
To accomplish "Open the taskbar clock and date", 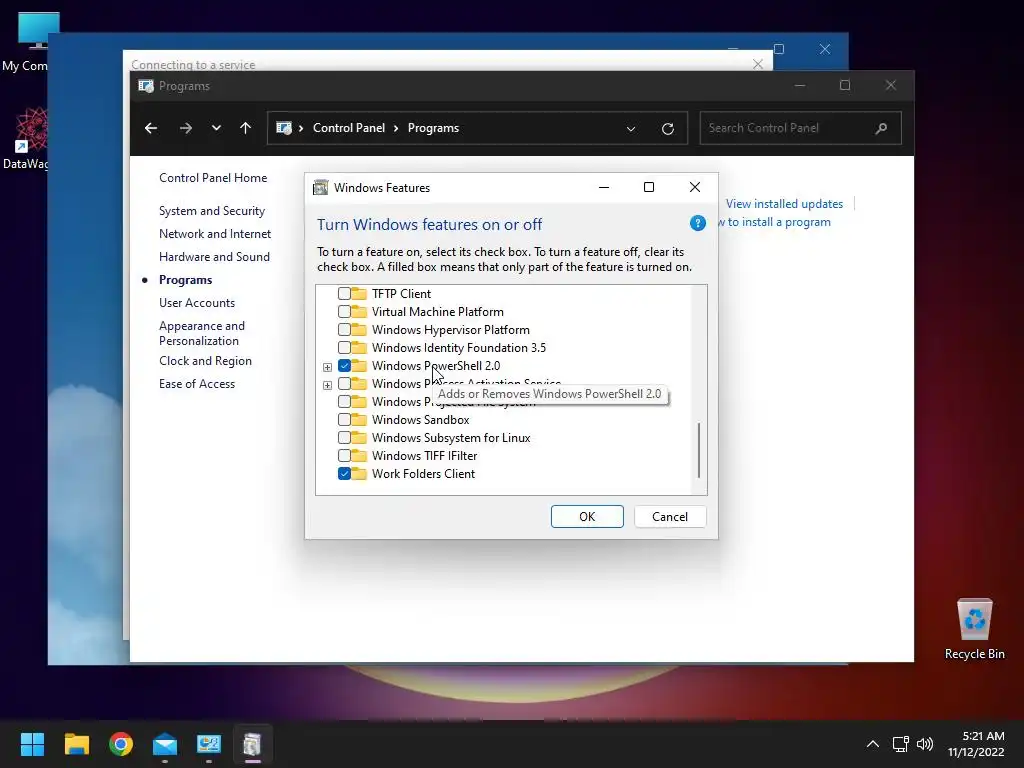I will point(976,744).
